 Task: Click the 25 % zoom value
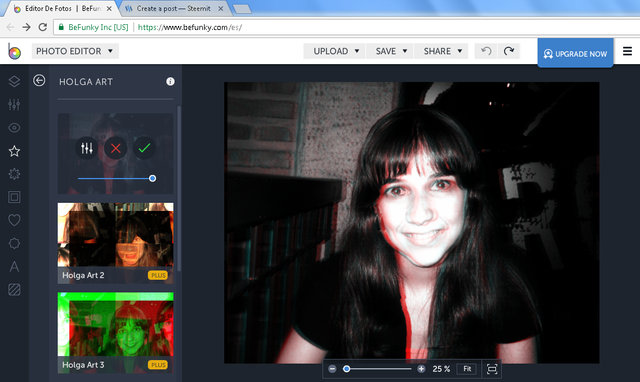point(441,369)
